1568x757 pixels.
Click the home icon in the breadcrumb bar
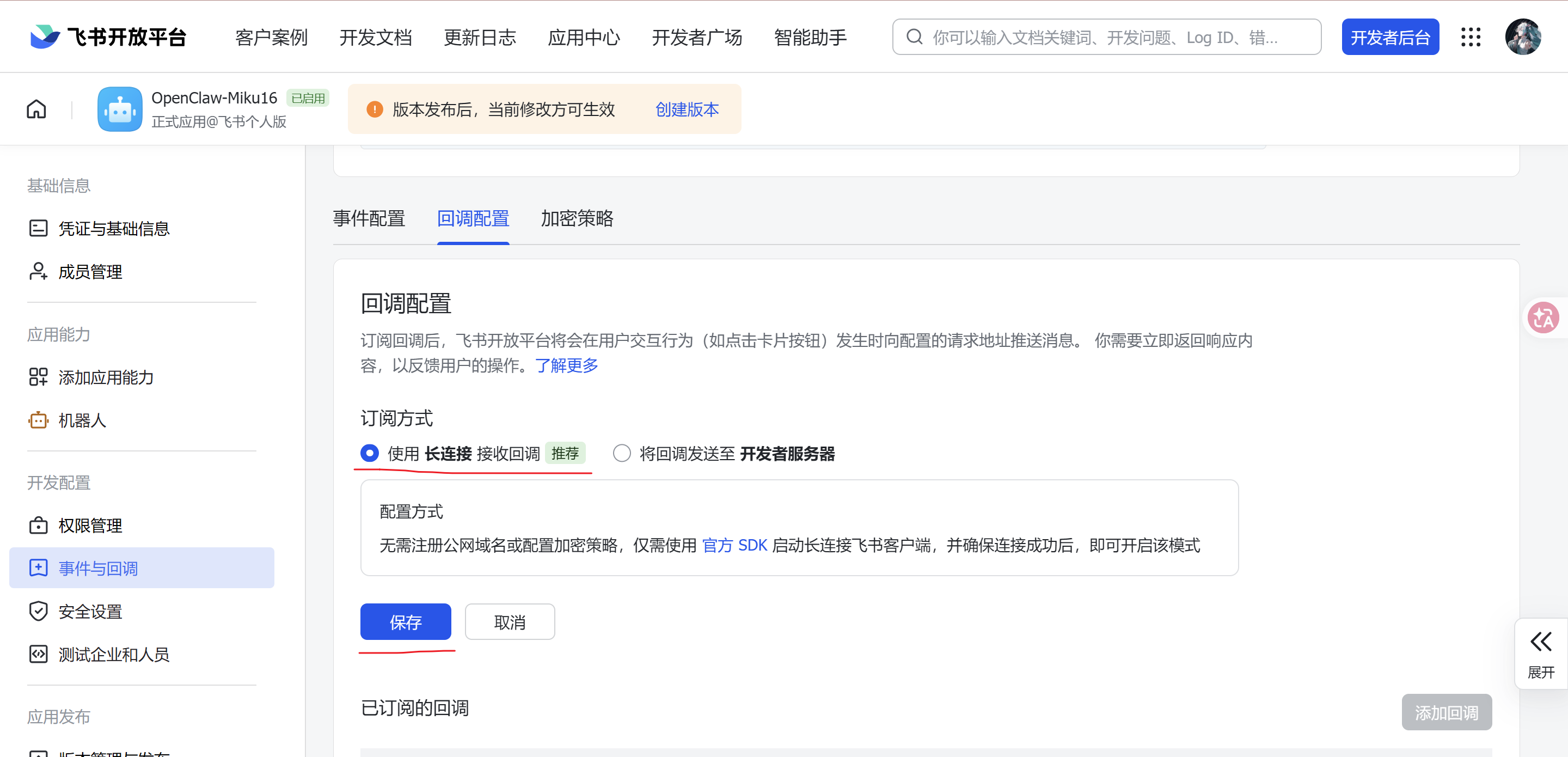pos(36,109)
